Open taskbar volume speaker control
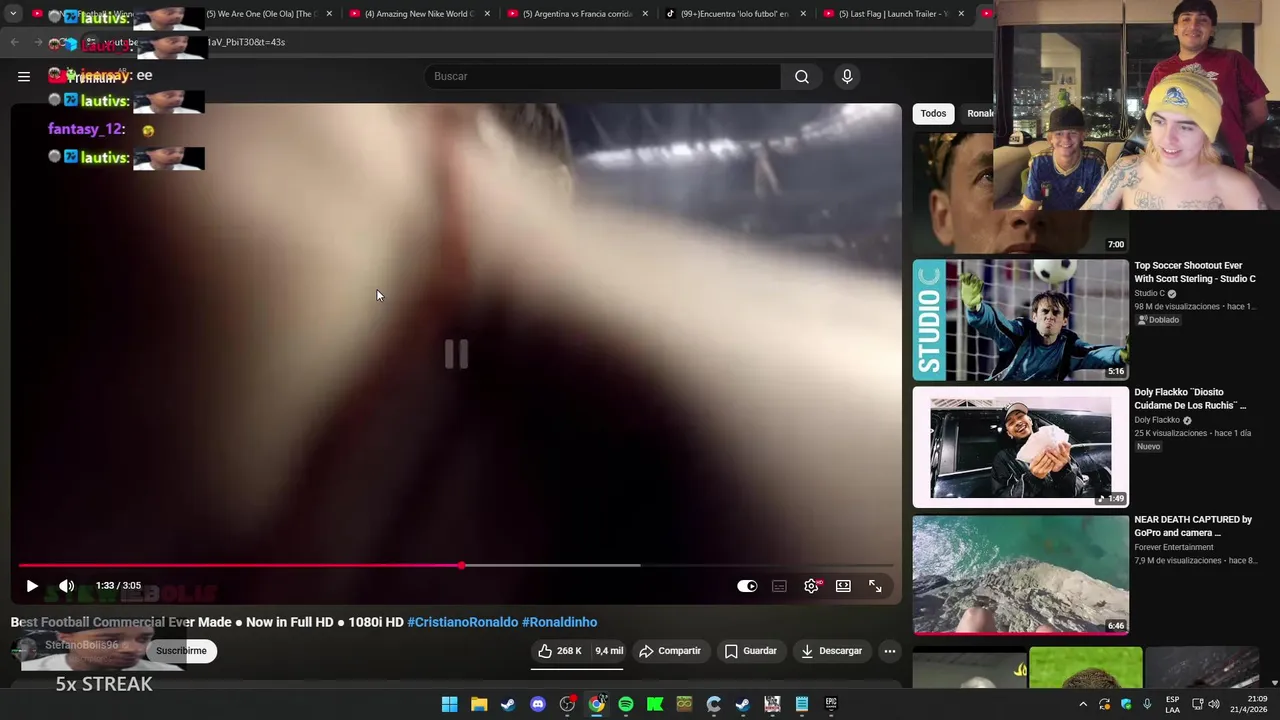The height and width of the screenshot is (720, 1280). [1214, 705]
